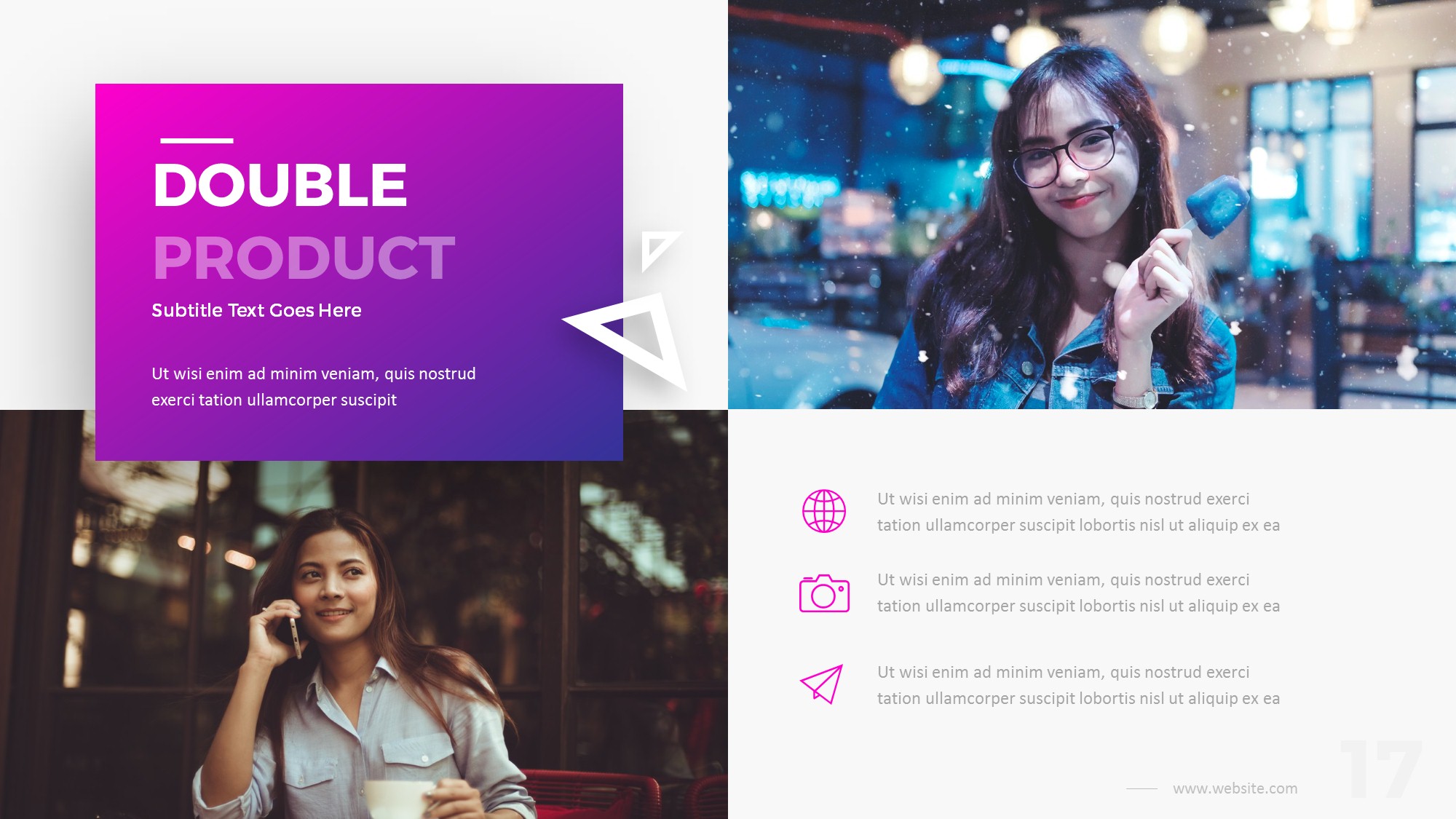Select the photo of woman with popsicle
Image resolution: width=1456 pixels, height=819 pixels.
(1092, 205)
